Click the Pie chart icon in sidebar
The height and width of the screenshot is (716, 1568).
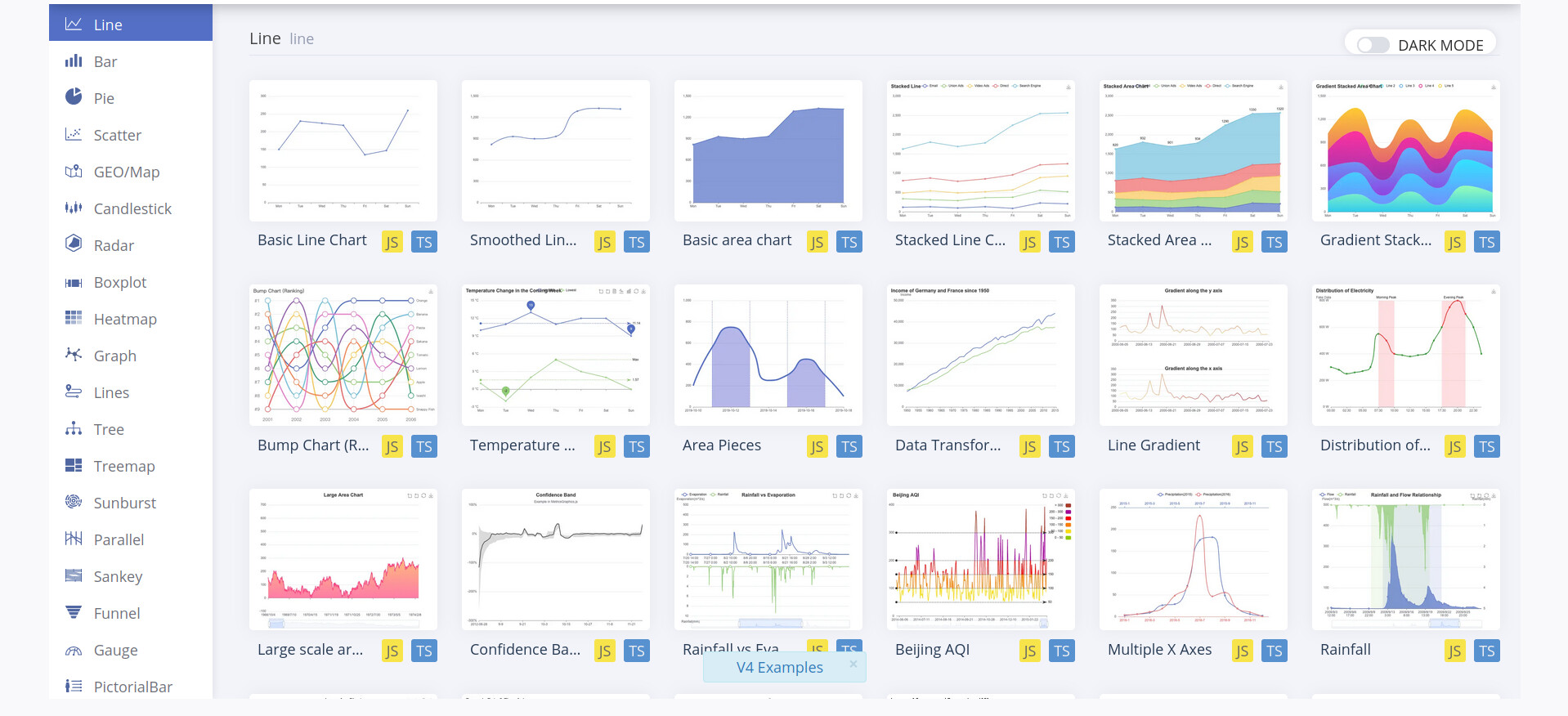[74, 97]
